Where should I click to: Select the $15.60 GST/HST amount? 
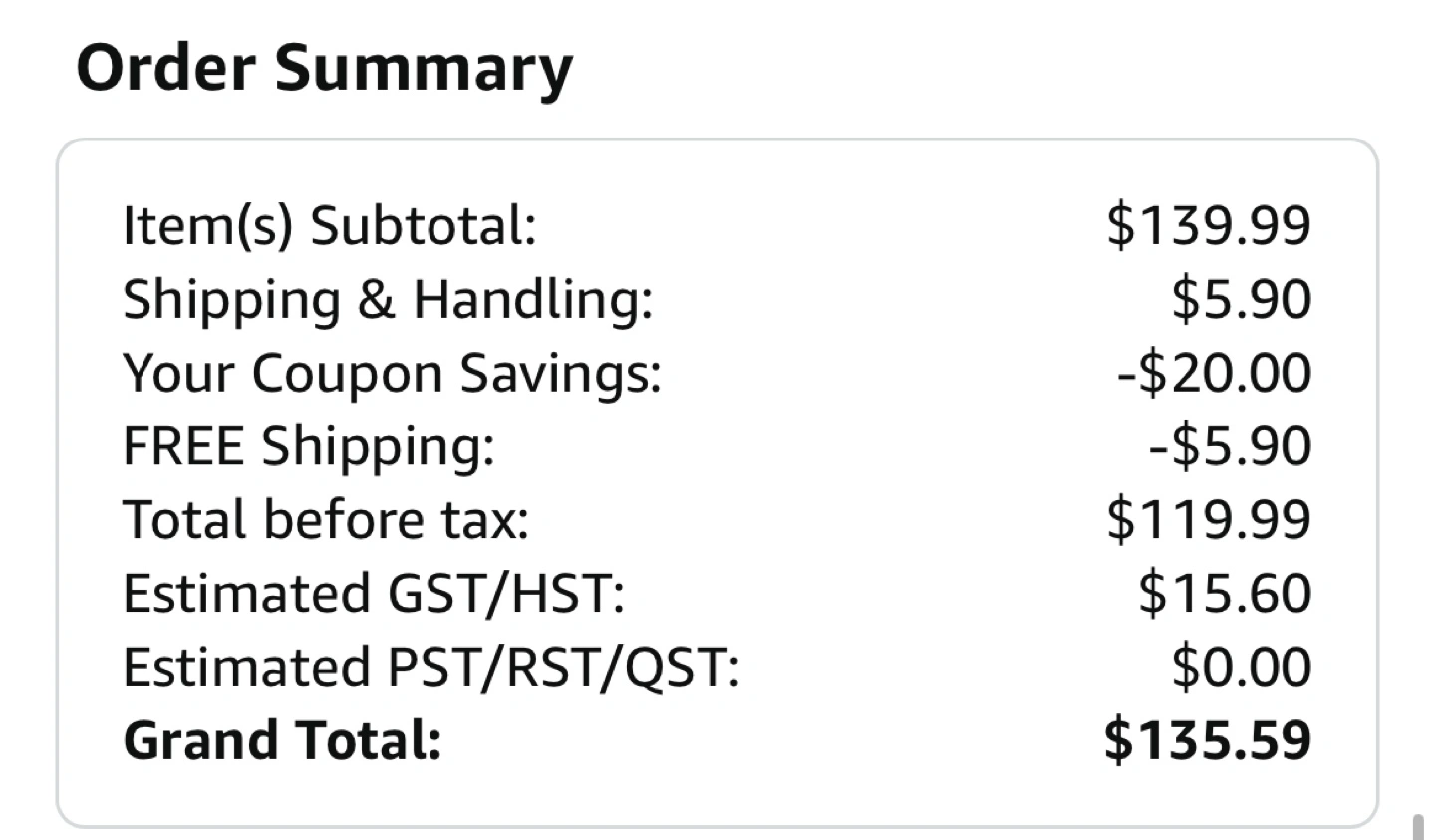(x=1224, y=594)
